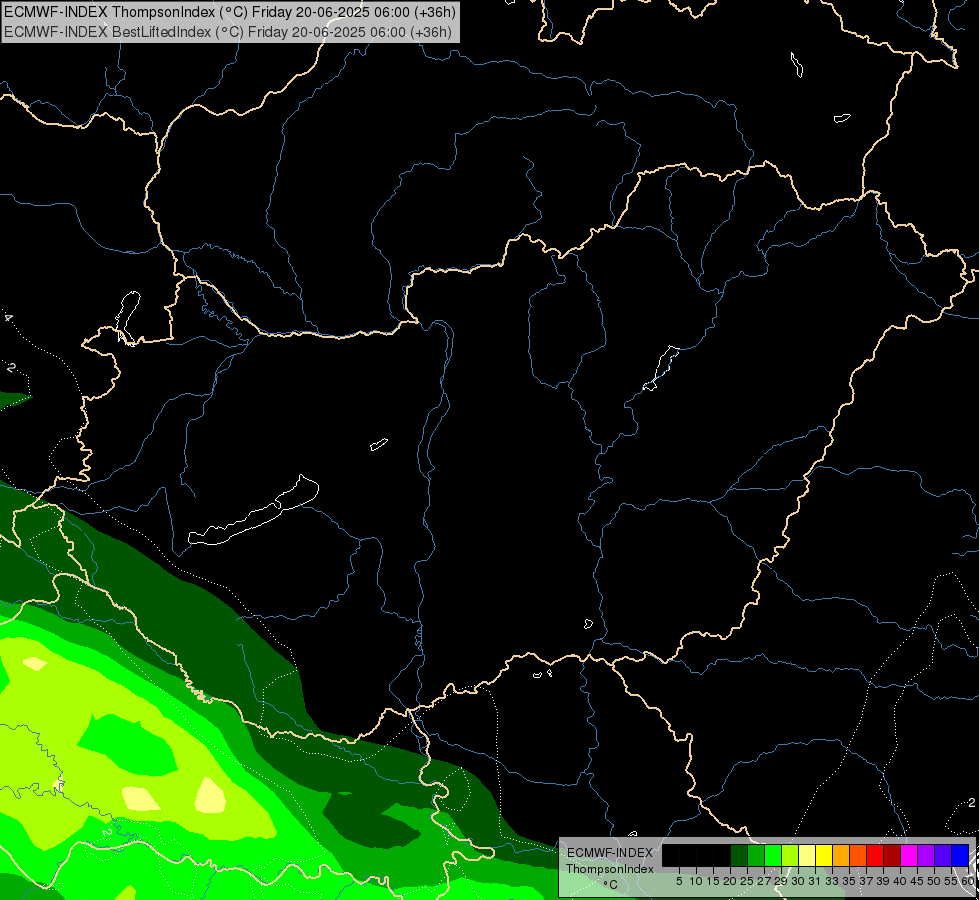Pick the orange 33–35 legend swatch
The width and height of the screenshot is (979, 900).
pyautogui.click(x=841, y=855)
